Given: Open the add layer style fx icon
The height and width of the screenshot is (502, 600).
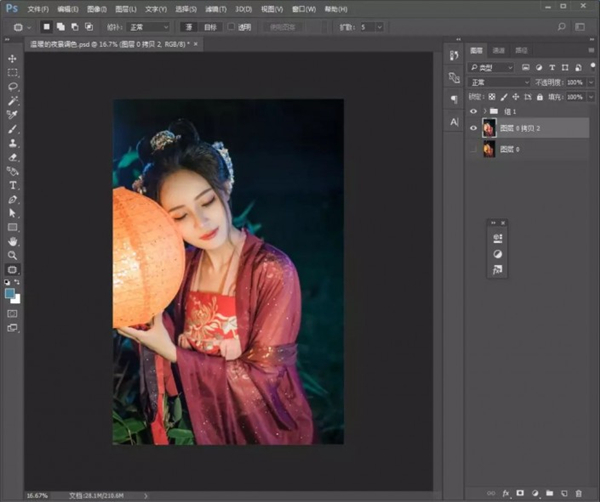Looking at the screenshot, I should click(x=507, y=493).
